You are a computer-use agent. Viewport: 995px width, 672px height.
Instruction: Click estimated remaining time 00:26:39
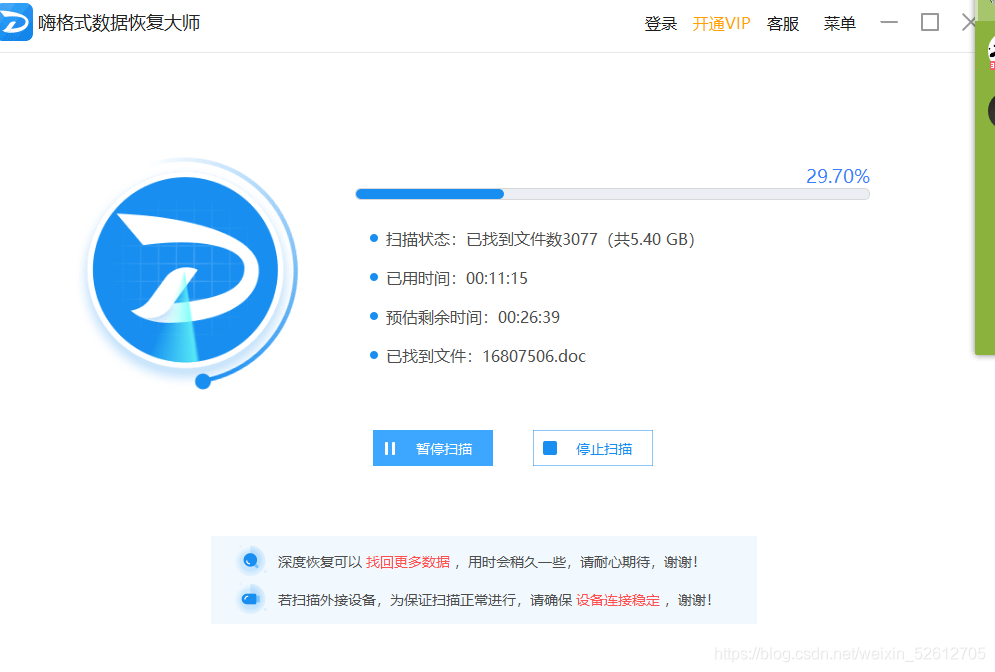529,317
